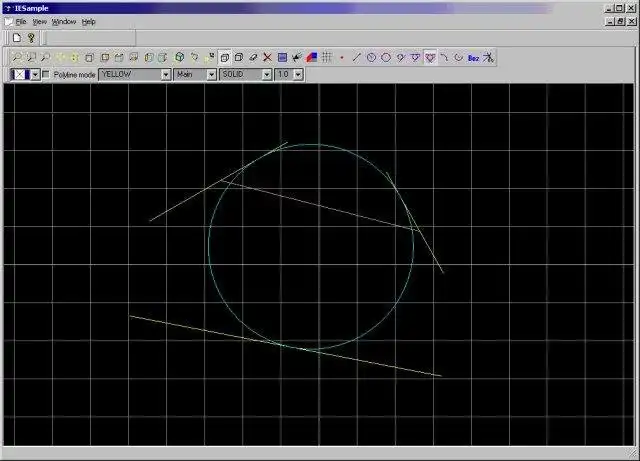The width and height of the screenshot is (640, 461).
Task: Click the highlighted tangent tool icon
Action: coord(430,58)
